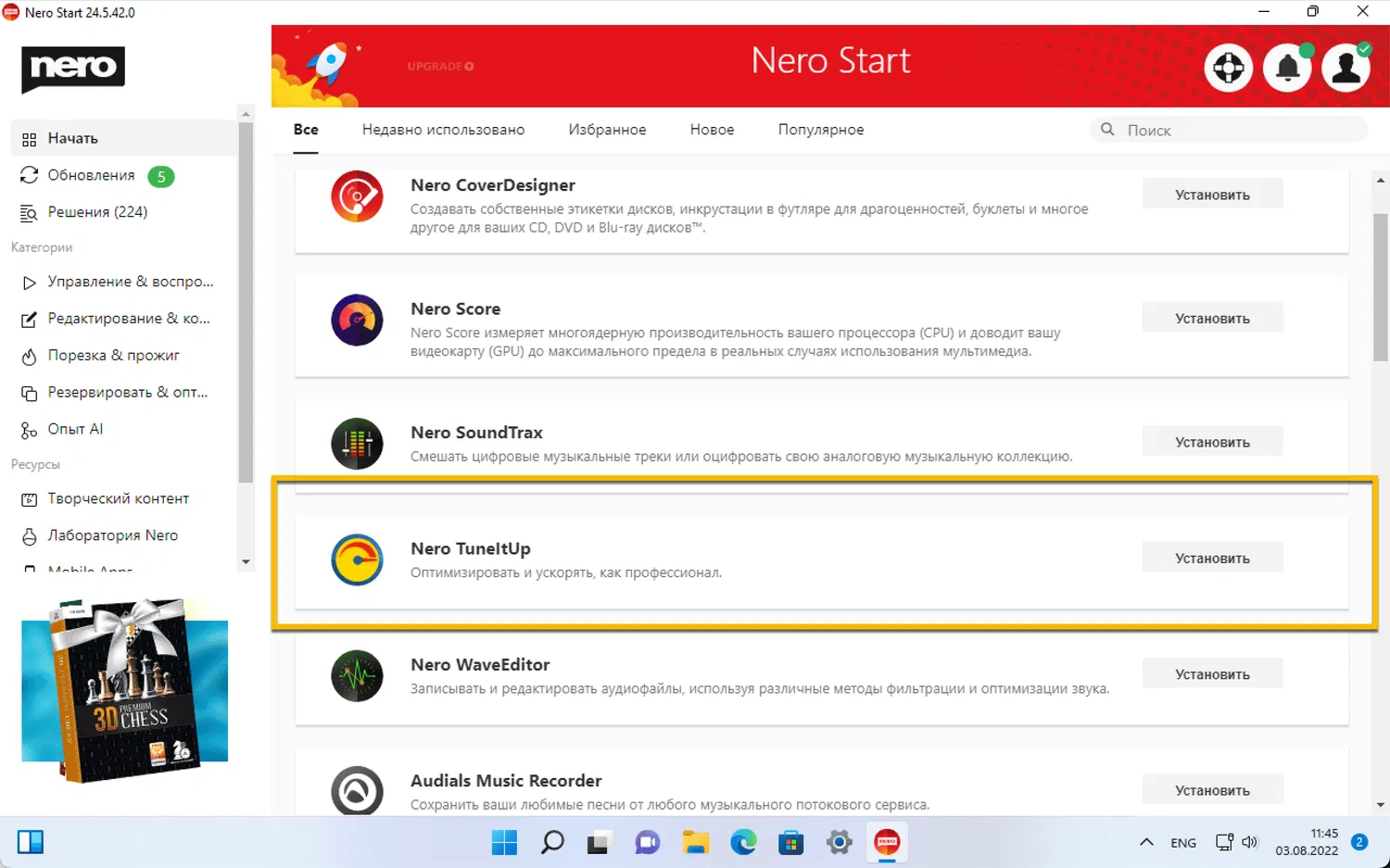Open the 3D Chess promo thumbnail
The height and width of the screenshot is (868, 1390).
click(124, 691)
